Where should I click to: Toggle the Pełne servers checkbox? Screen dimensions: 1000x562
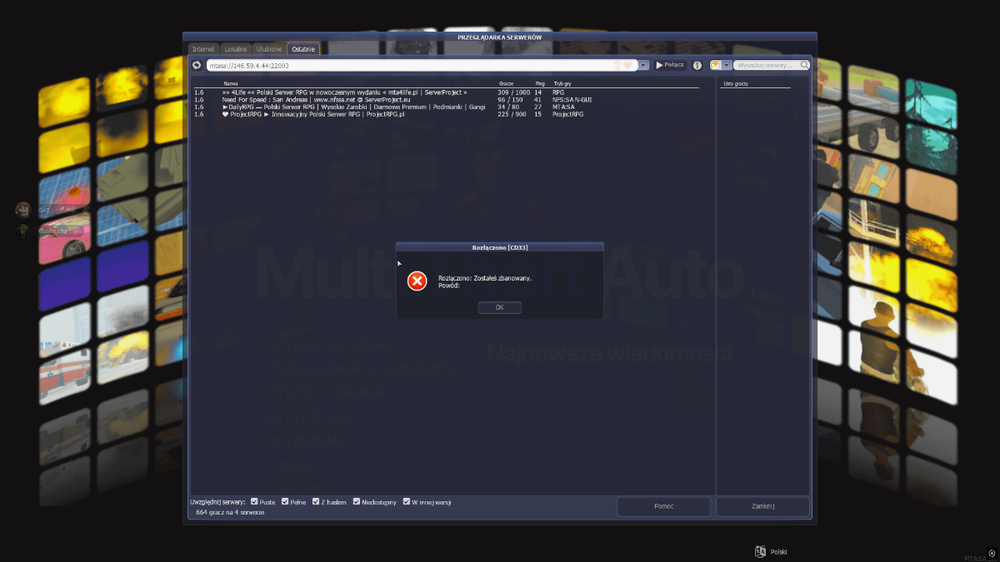pyautogui.click(x=285, y=501)
